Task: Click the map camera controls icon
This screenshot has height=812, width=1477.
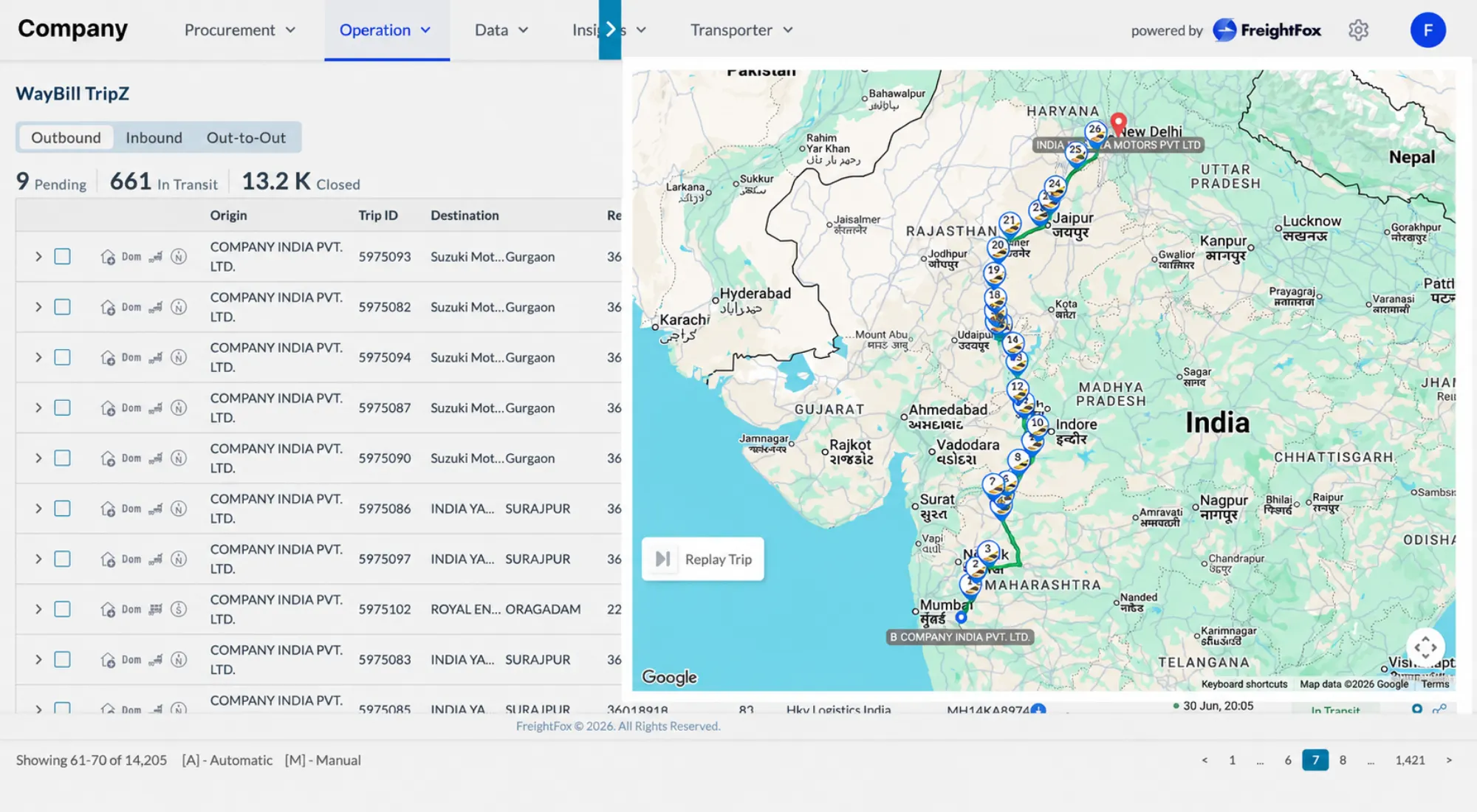Action: (x=1425, y=647)
